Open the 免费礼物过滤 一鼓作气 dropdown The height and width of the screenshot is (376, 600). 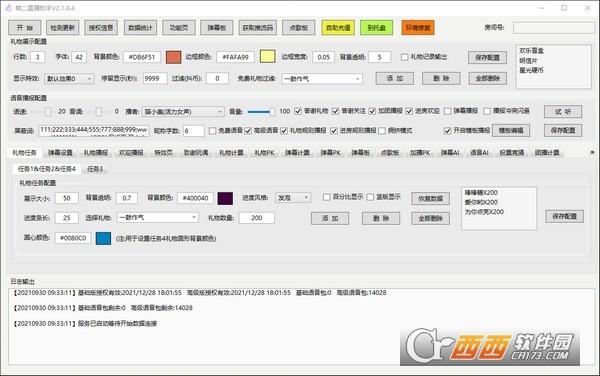pyautogui.click(x=322, y=79)
